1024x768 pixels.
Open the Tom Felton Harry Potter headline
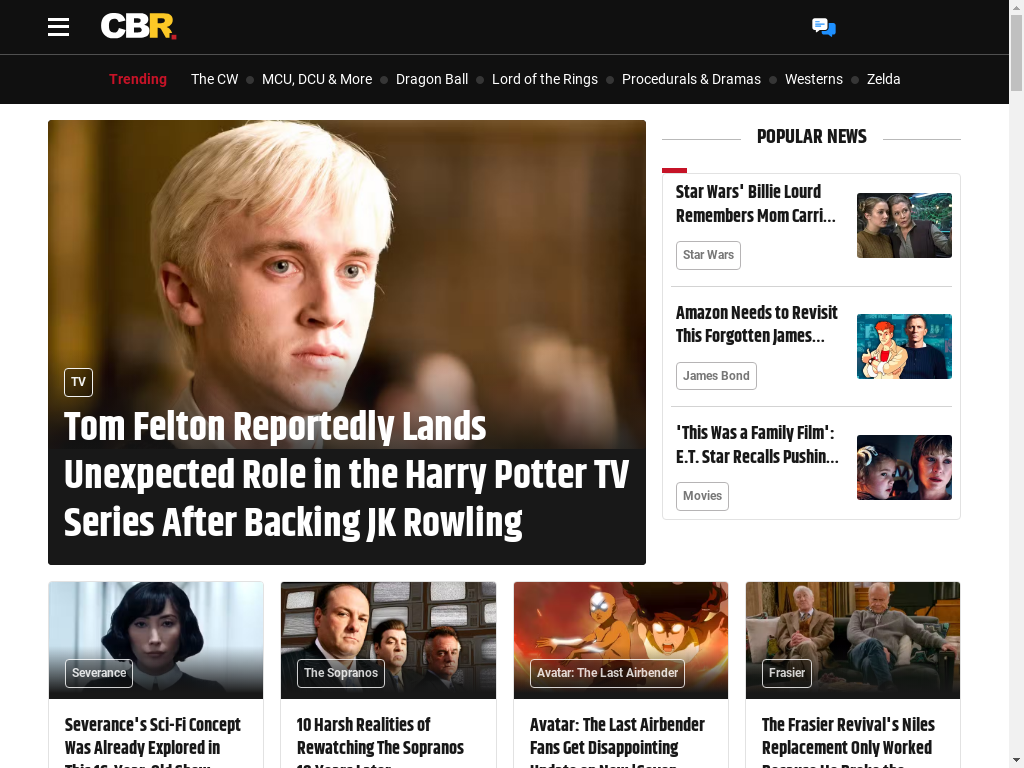tap(346, 475)
